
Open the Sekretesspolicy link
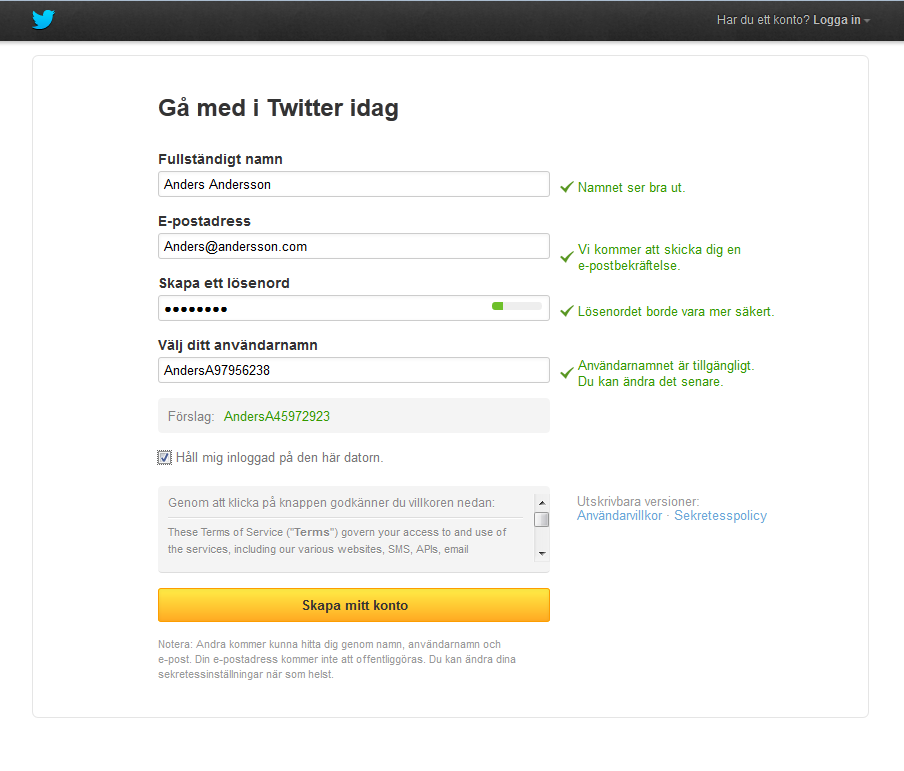click(x=721, y=516)
